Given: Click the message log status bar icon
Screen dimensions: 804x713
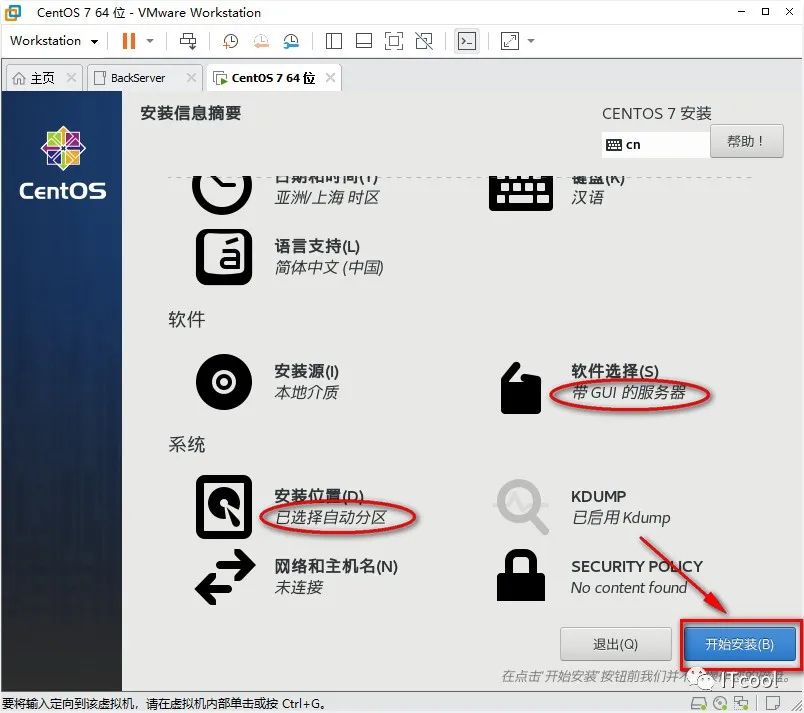Looking at the screenshot, I should click(x=773, y=703).
